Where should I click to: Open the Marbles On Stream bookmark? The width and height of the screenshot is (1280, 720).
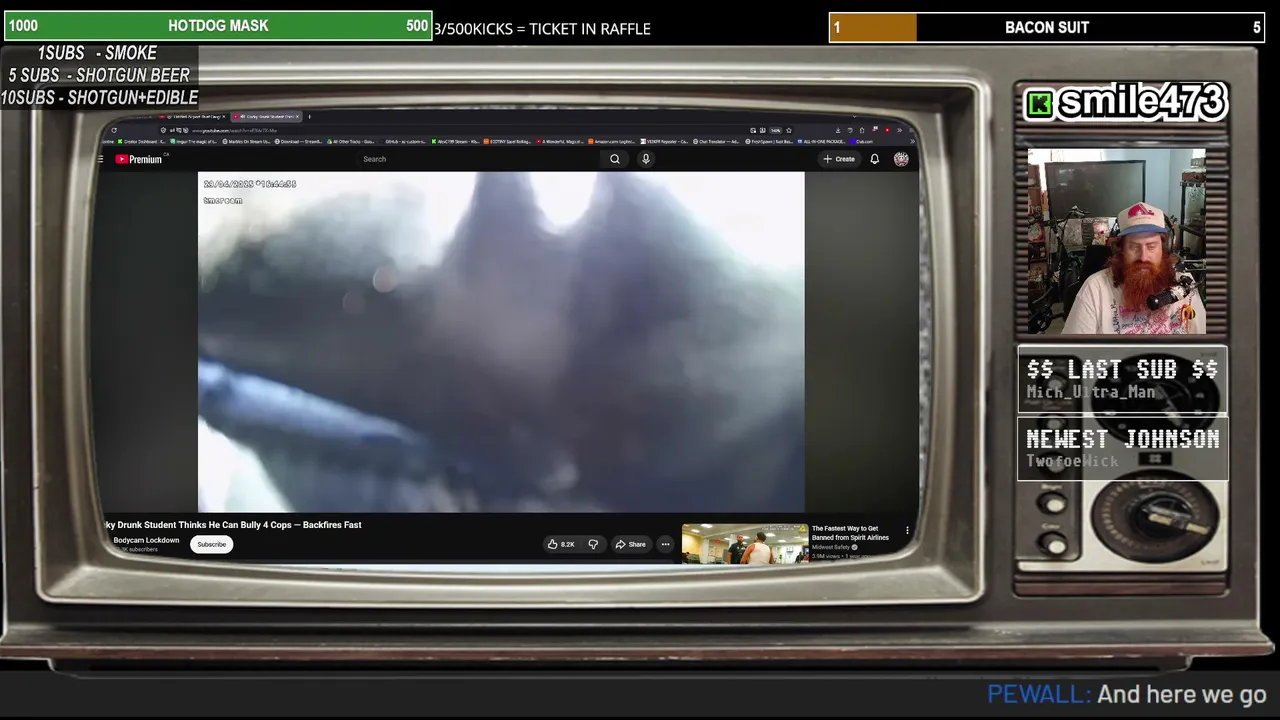(247, 141)
